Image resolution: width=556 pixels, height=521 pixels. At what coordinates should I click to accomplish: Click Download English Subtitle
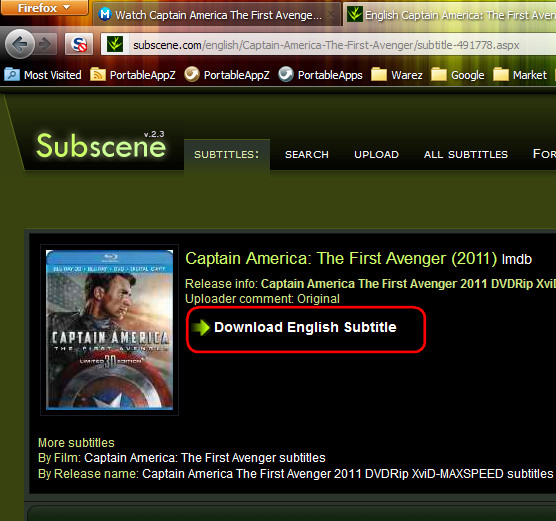305,327
